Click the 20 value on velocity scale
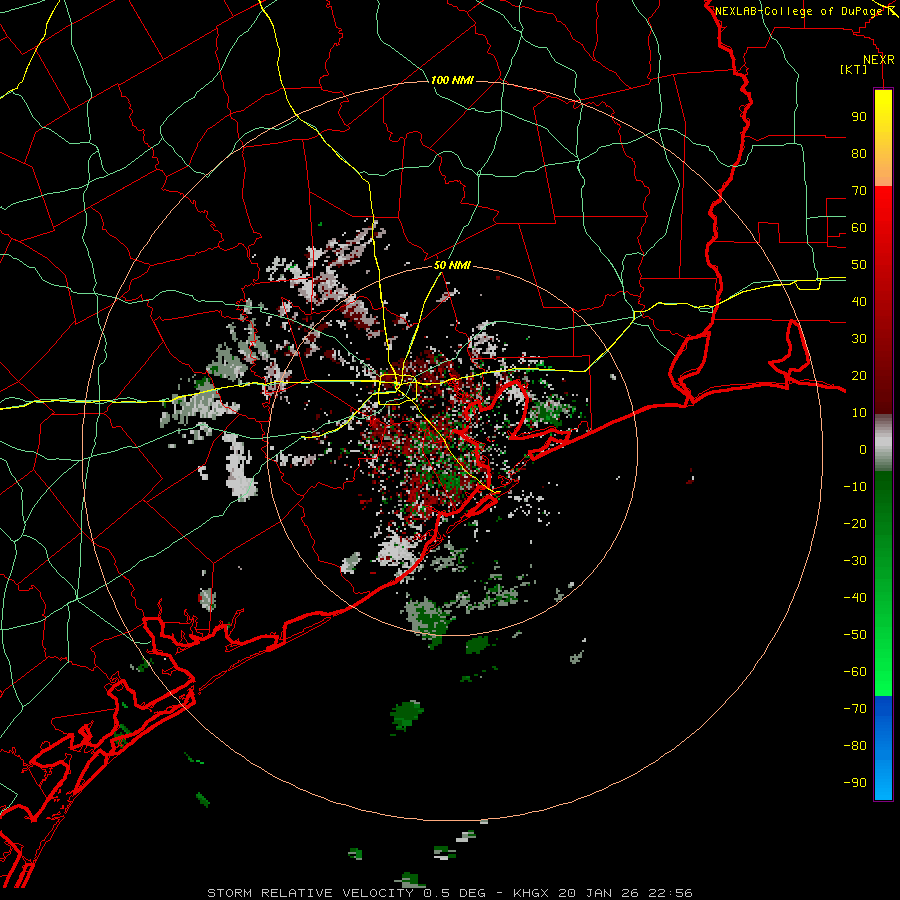The width and height of the screenshot is (900, 900). [859, 375]
